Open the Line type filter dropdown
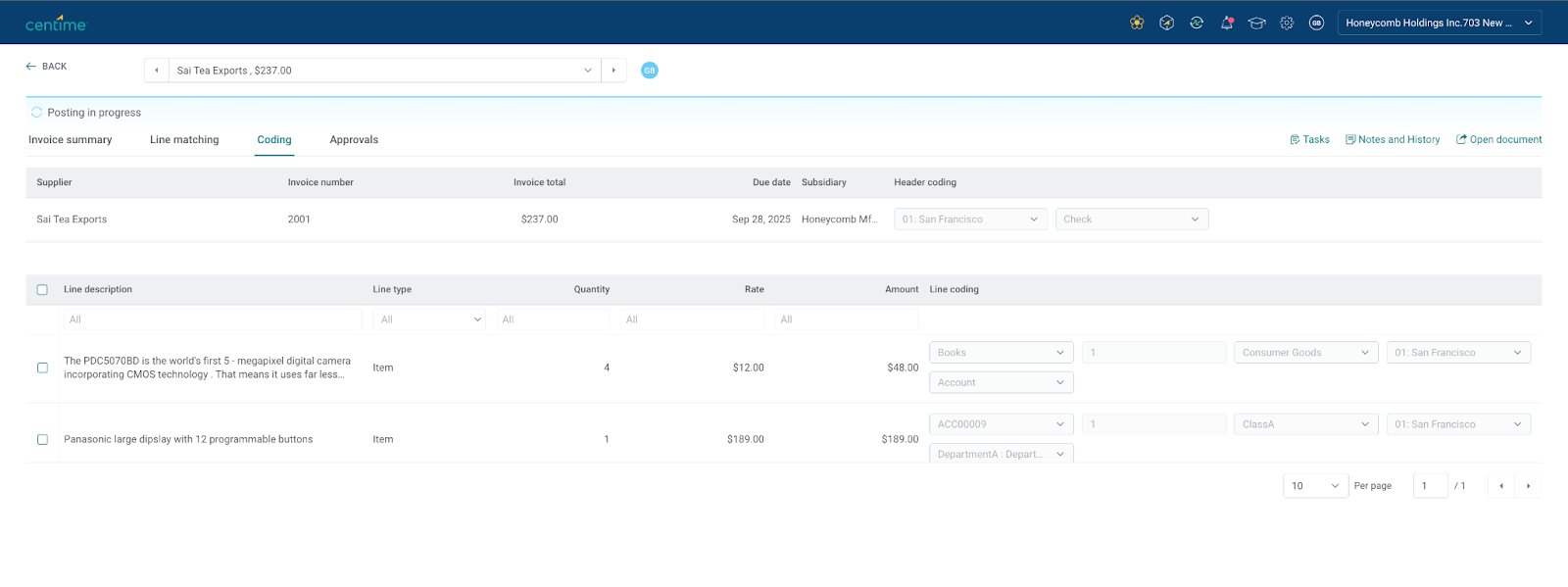The height and width of the screenshot is (587, 1568). coord(429,319)
